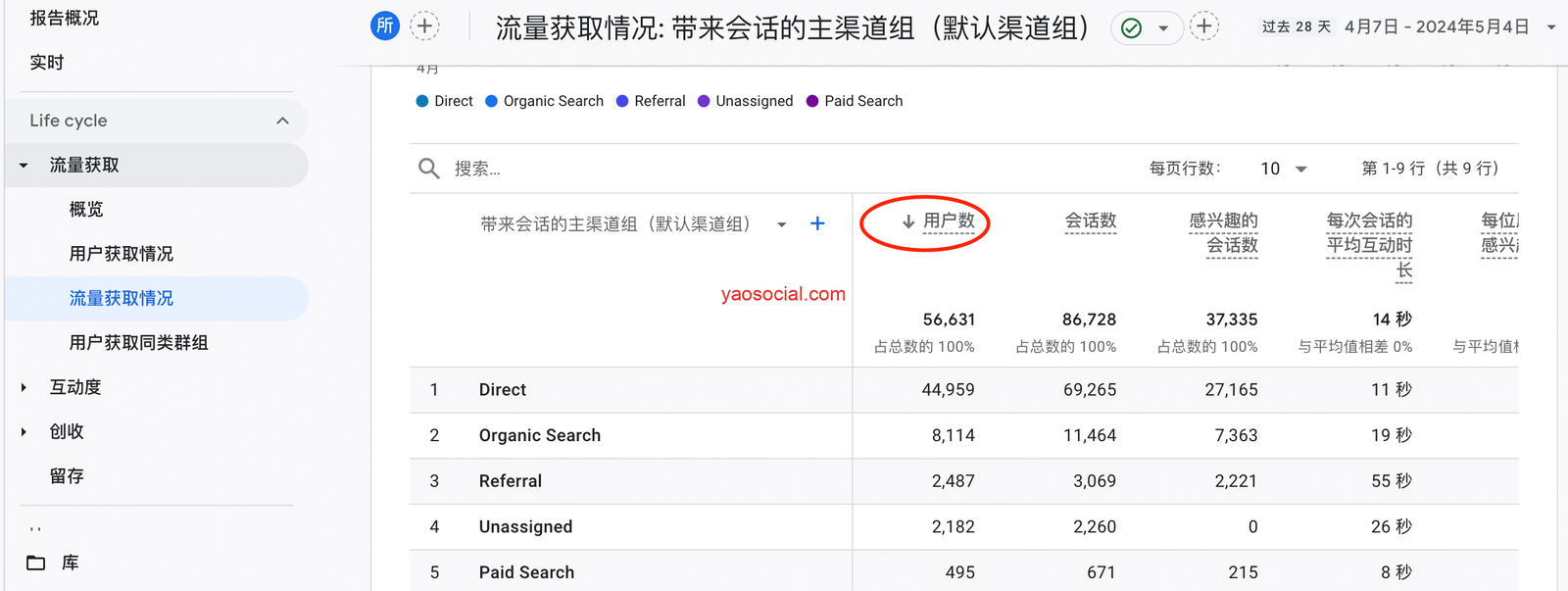Screen dimensions: 1568x591
Task: Open 用户获取情况 report in sidebar
Action: pyautogui.click(x=121, y=254)
